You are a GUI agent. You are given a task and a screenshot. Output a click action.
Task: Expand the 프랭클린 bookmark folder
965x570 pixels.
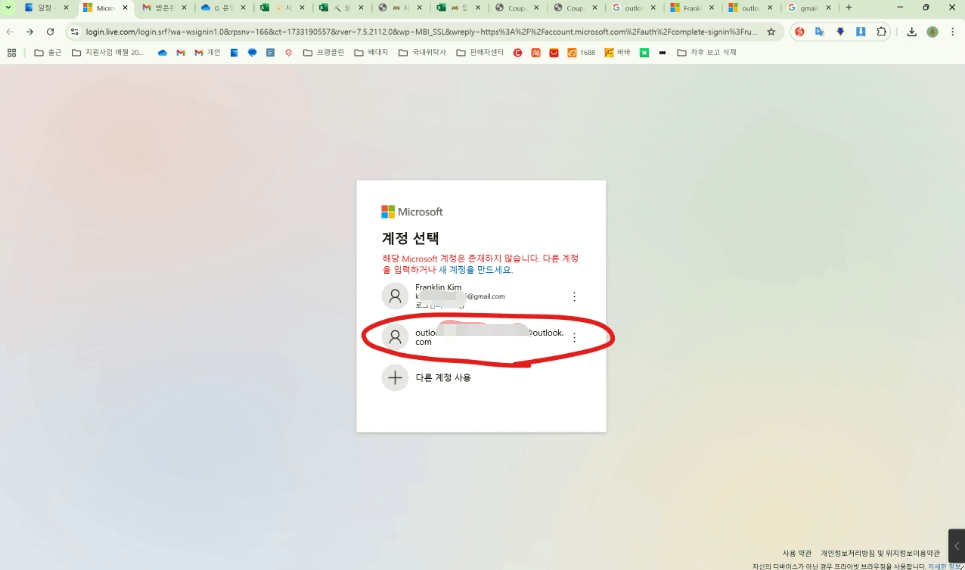click(x=324, y=53)
